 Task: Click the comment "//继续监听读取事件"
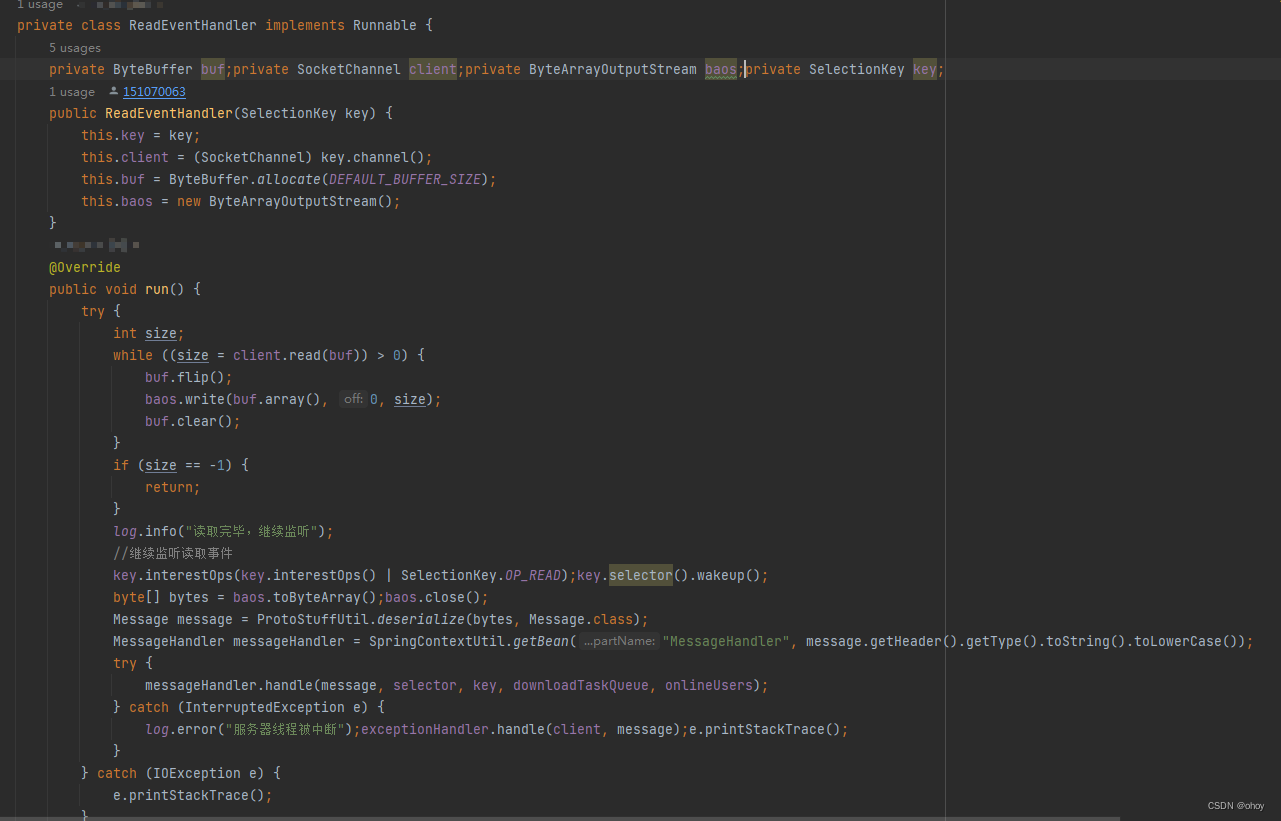(x=173, y=553)
